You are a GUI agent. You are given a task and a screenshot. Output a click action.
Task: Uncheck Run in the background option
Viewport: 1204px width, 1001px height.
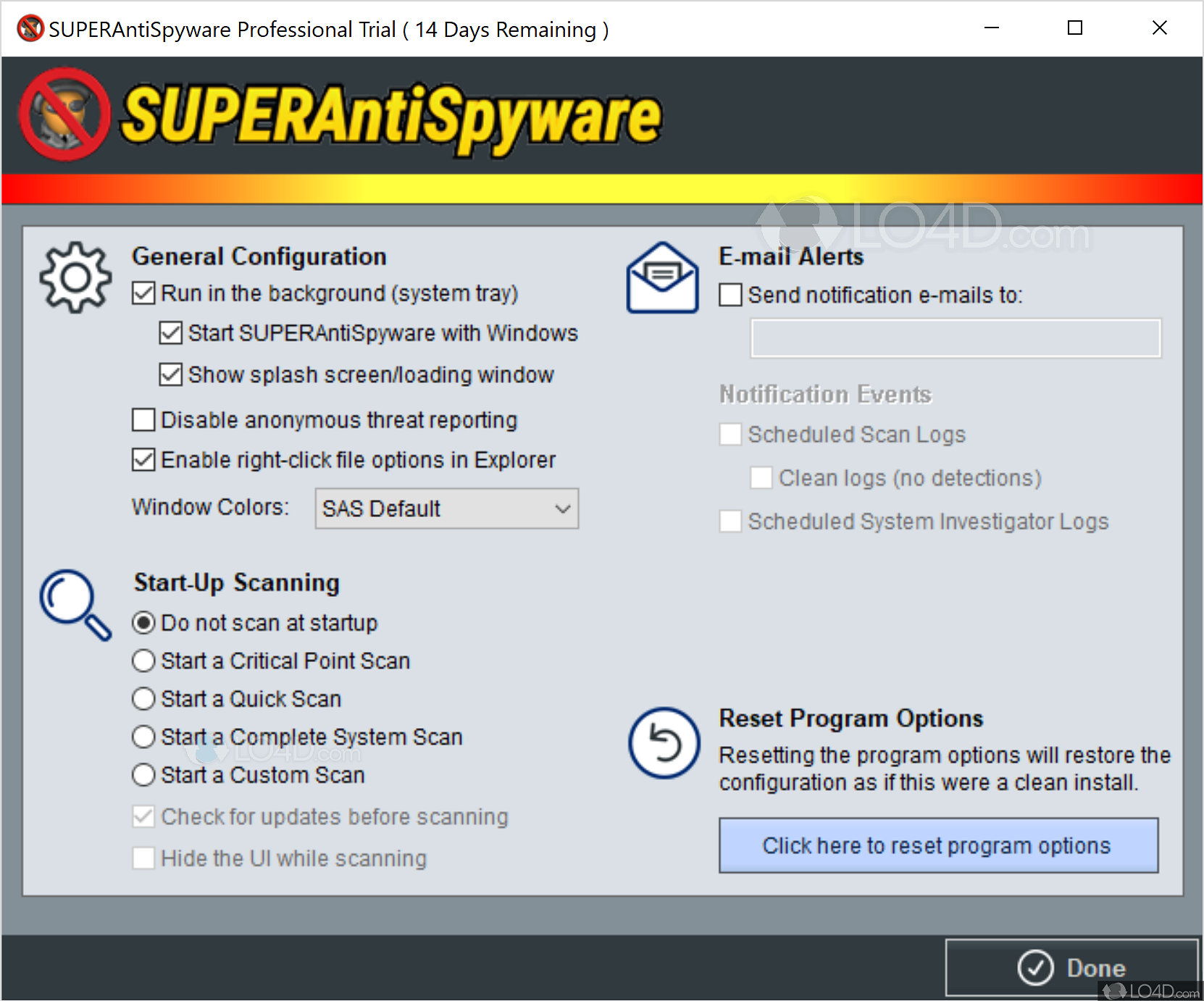tap(143, 293)
